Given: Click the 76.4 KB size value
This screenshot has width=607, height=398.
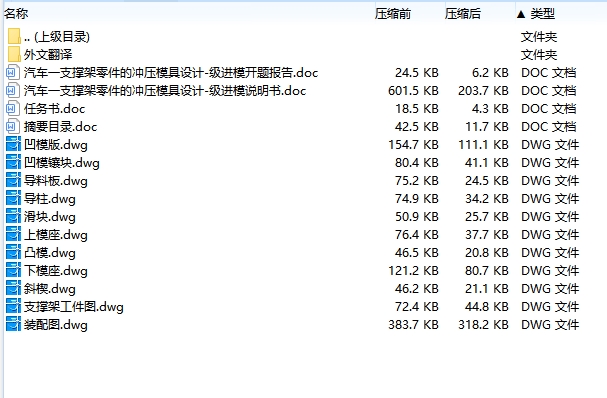Looking at the screenshot, I should point(417,234).
